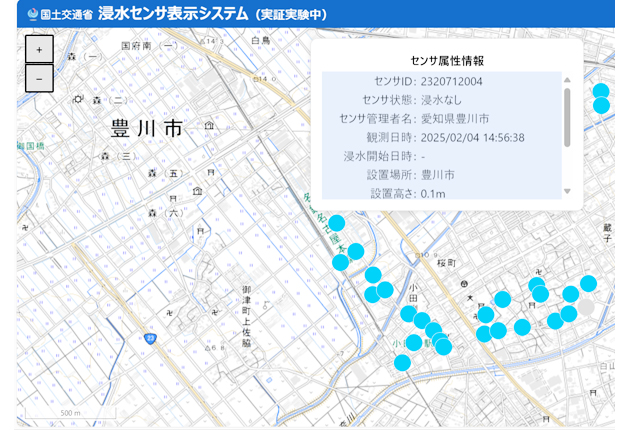Click the センサID value 2320712004
This screenshot has width=630, height=430.
pos(451,82)
